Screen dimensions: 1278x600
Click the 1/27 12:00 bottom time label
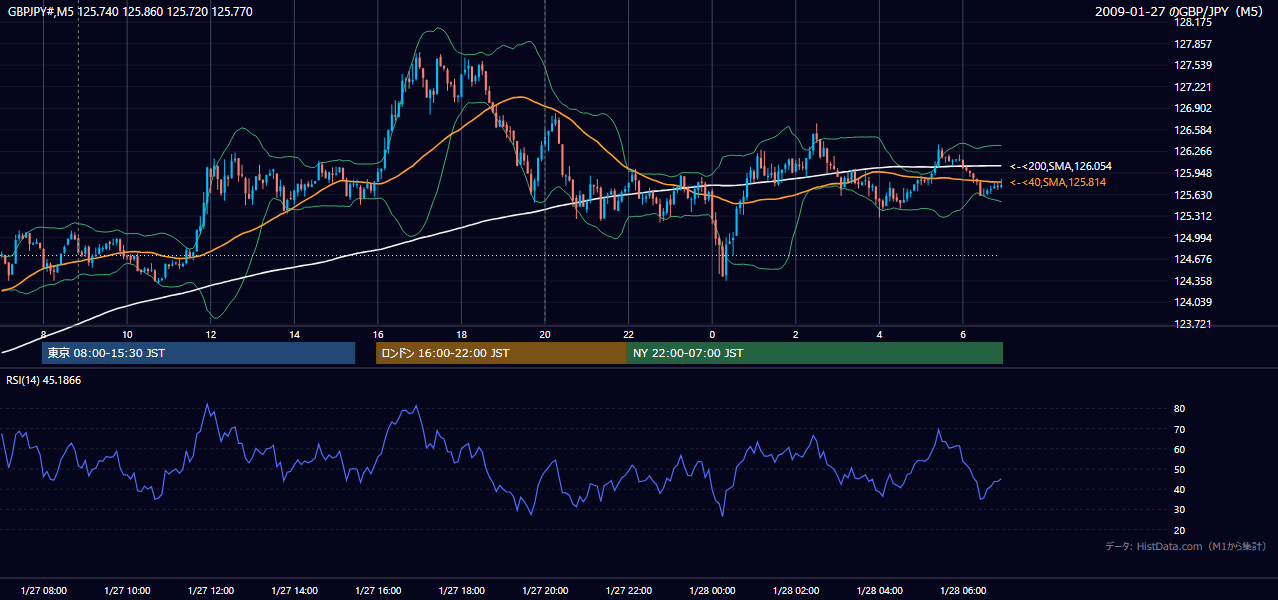pyautogui.click(x=210, y=591)
